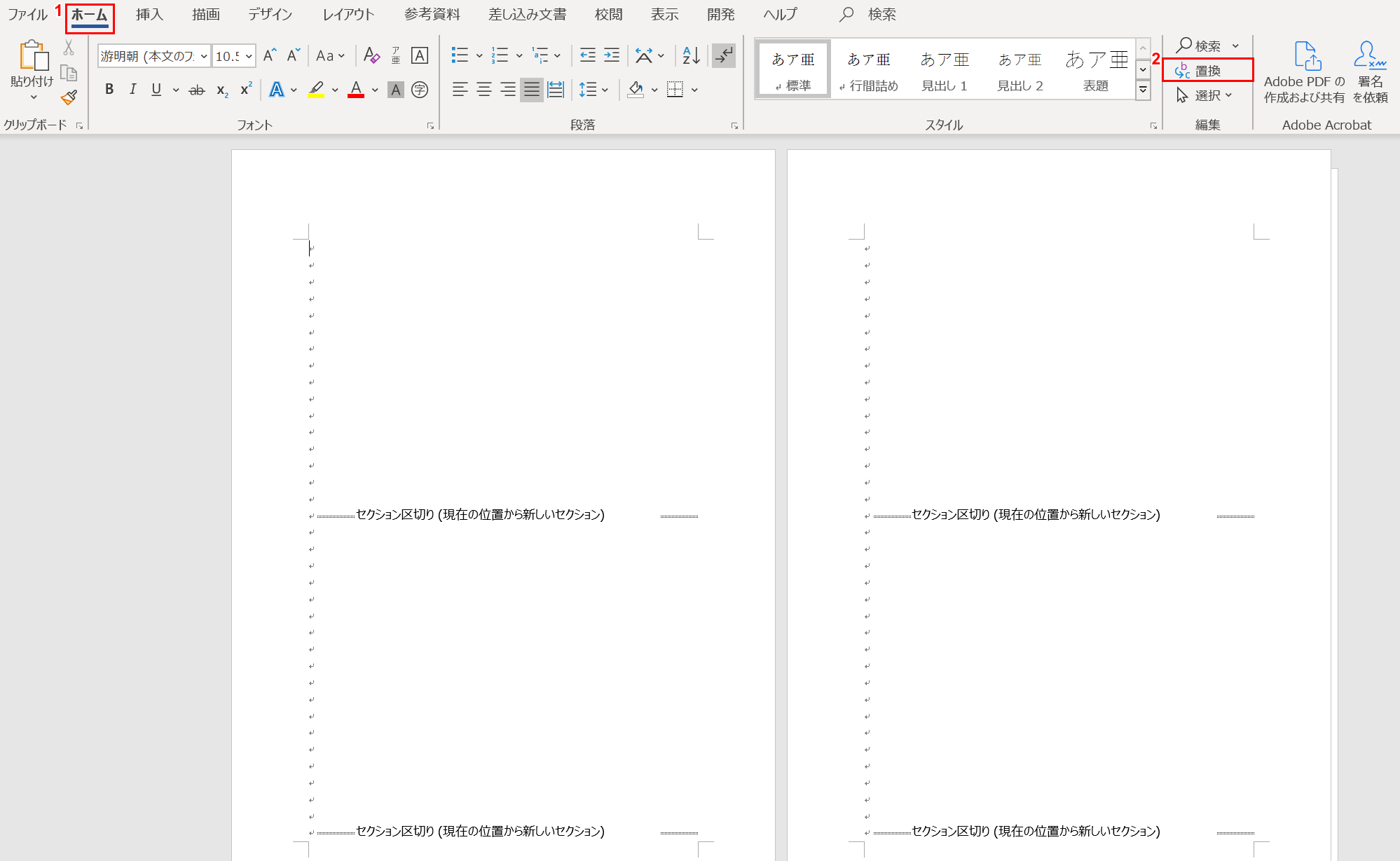Decrease font size with A-down icon

(294, 55)
